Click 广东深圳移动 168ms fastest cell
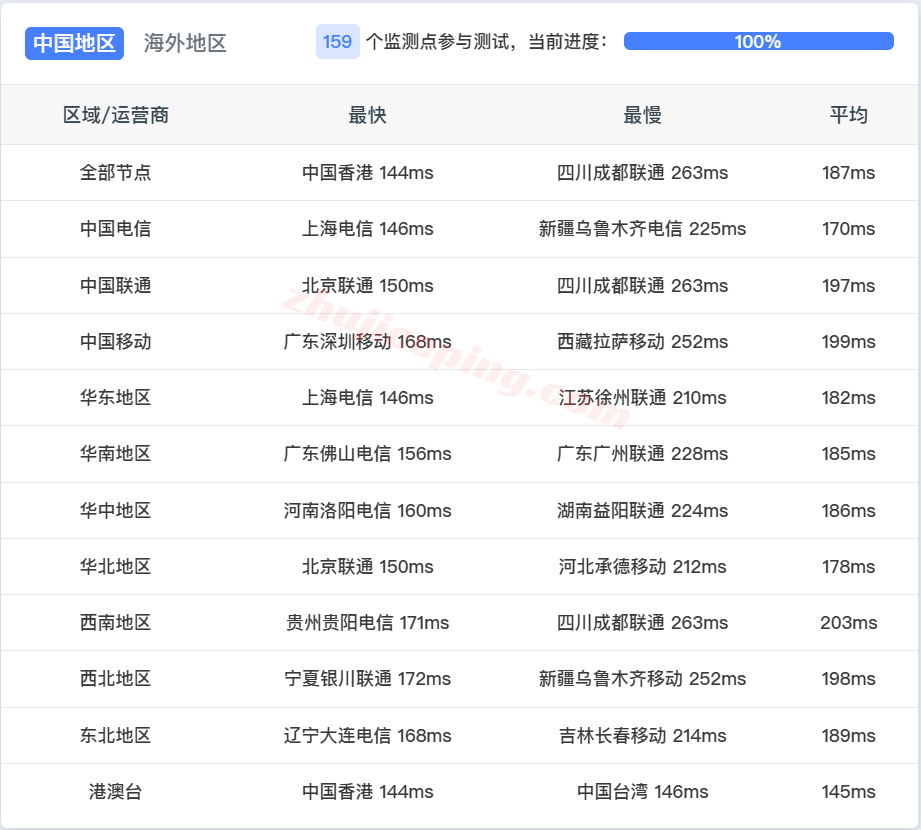This screenshot has height=830, width=921. [x=368, y=341]
